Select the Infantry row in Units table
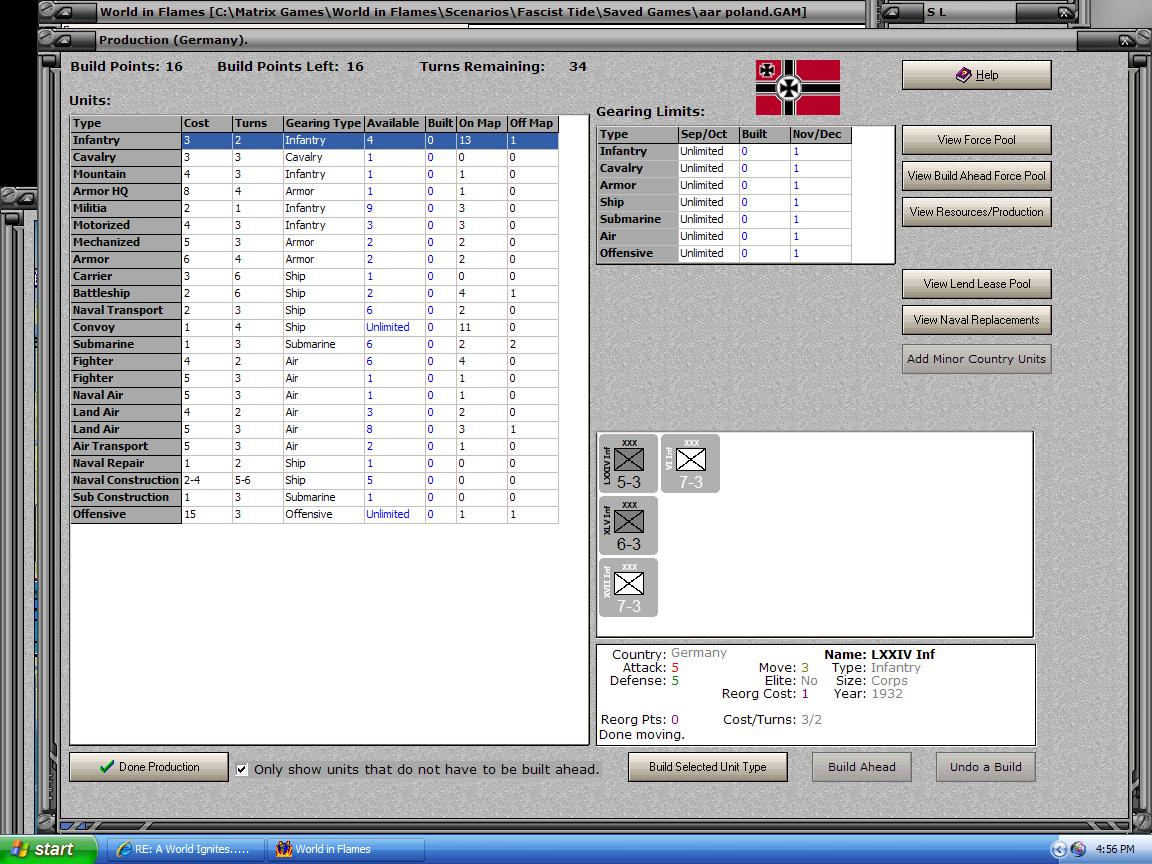 pos(314,140)
